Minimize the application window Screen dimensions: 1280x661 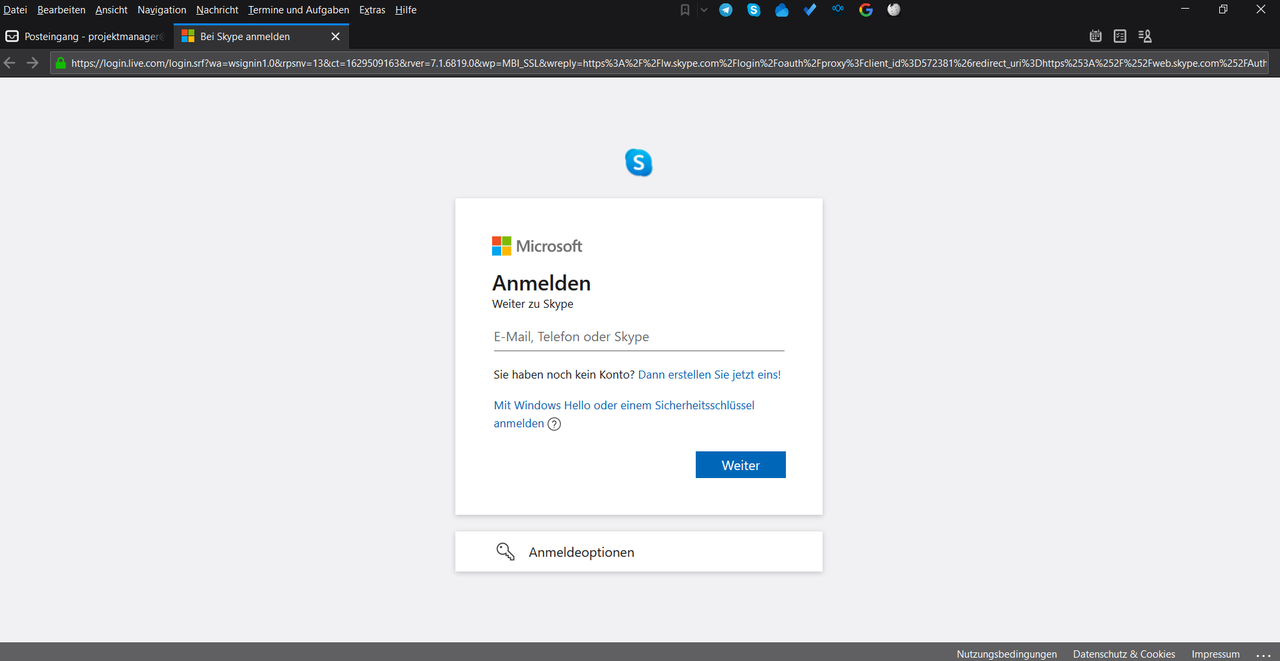click(1185, 9)
